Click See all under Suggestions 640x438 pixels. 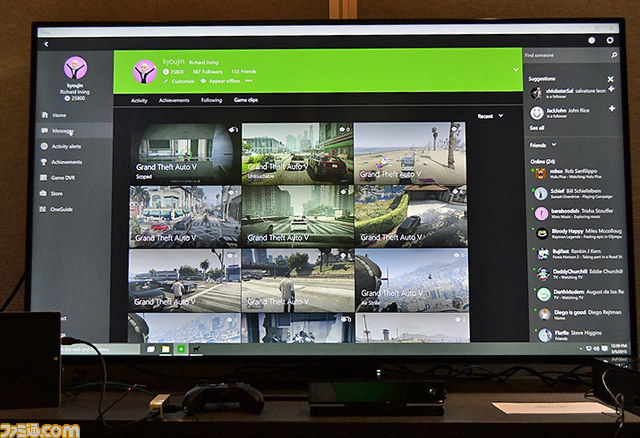536,128
